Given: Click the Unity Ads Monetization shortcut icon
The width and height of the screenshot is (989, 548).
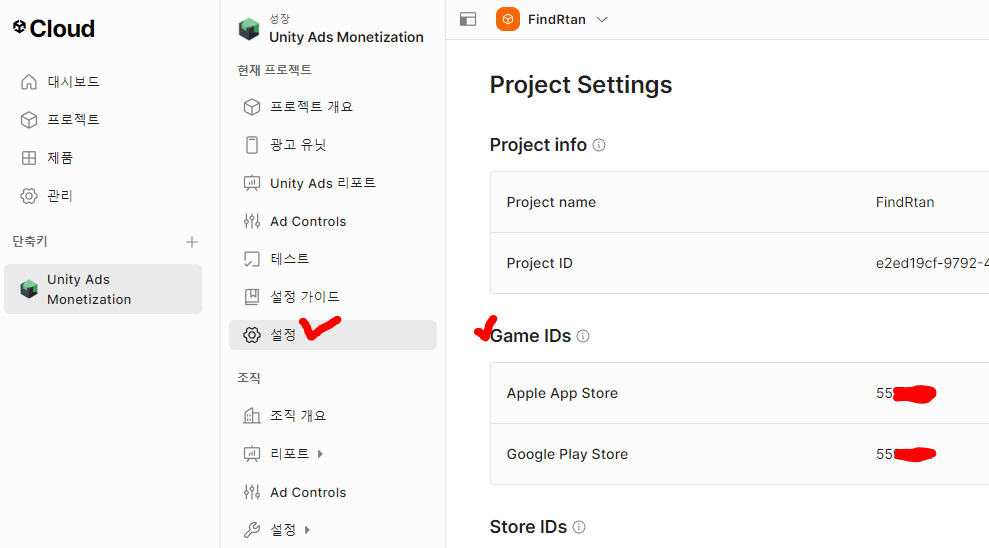Looking at the screenshot, I should coord(29,289).
